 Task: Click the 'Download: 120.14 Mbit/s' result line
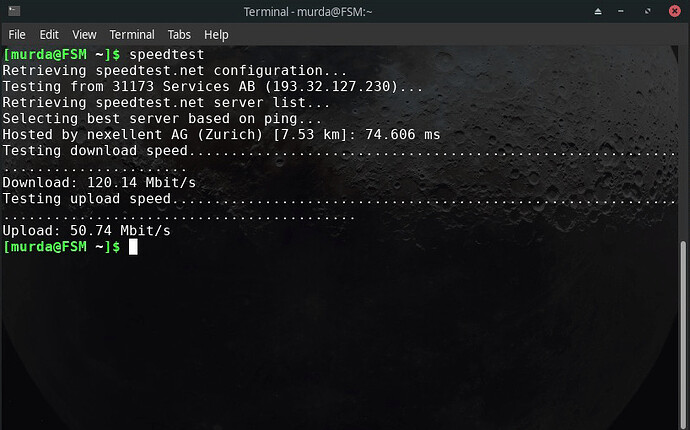(x=87, y=182)
